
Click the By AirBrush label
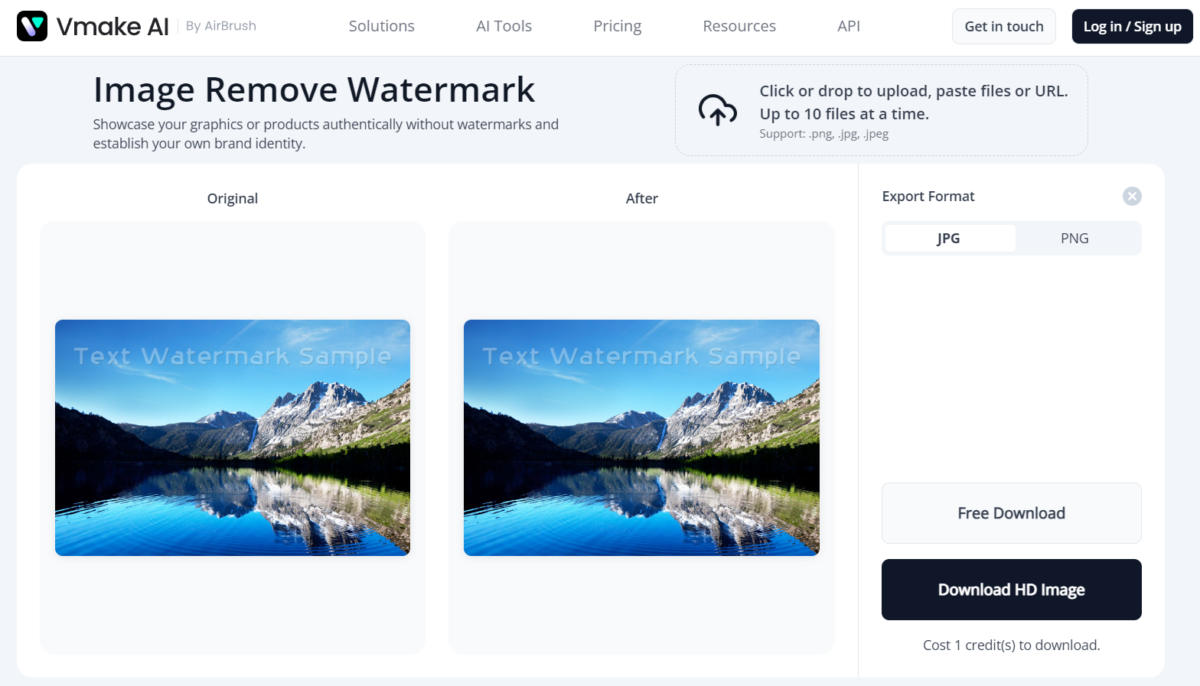tap(220, 26)
